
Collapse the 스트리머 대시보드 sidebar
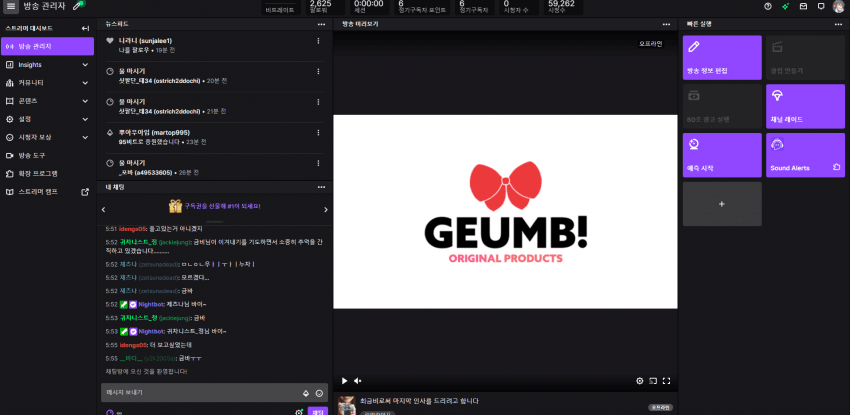85,28
